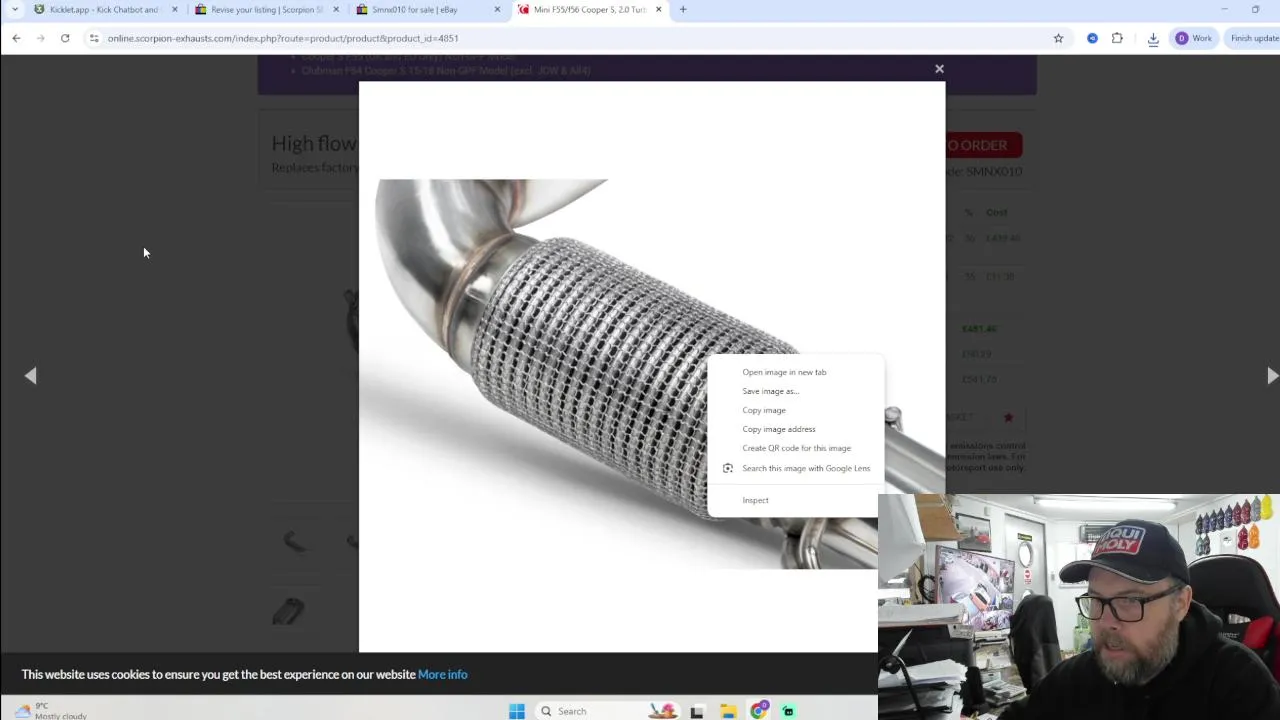This screenshot has width=1280, height=720.
Task: Open the blue extension icon in toolbar
Action: point(1092,38)
